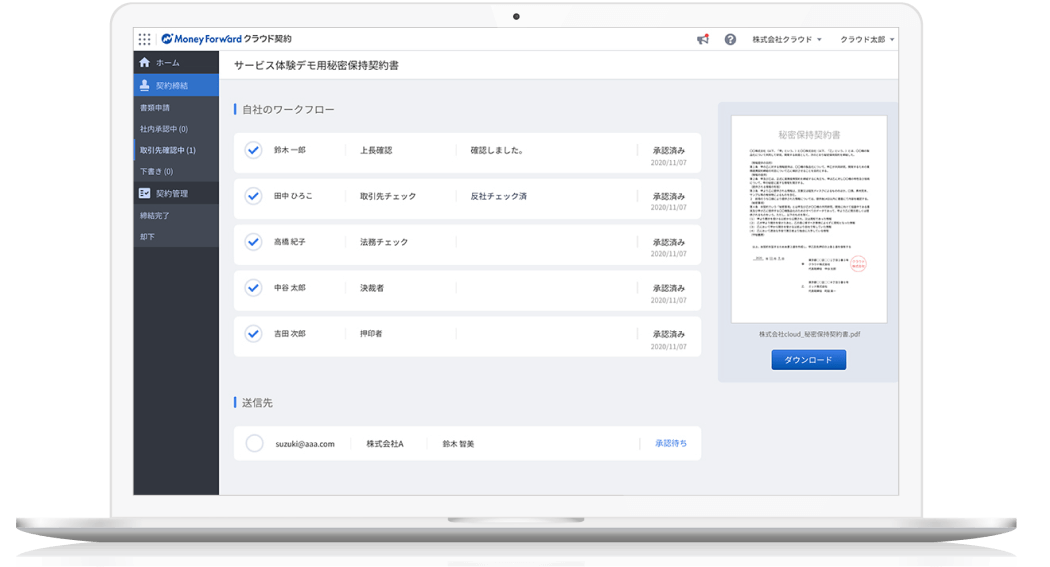Click the company name 株式会社A
Screen dimensions: 1050x567
coord(384,444)
